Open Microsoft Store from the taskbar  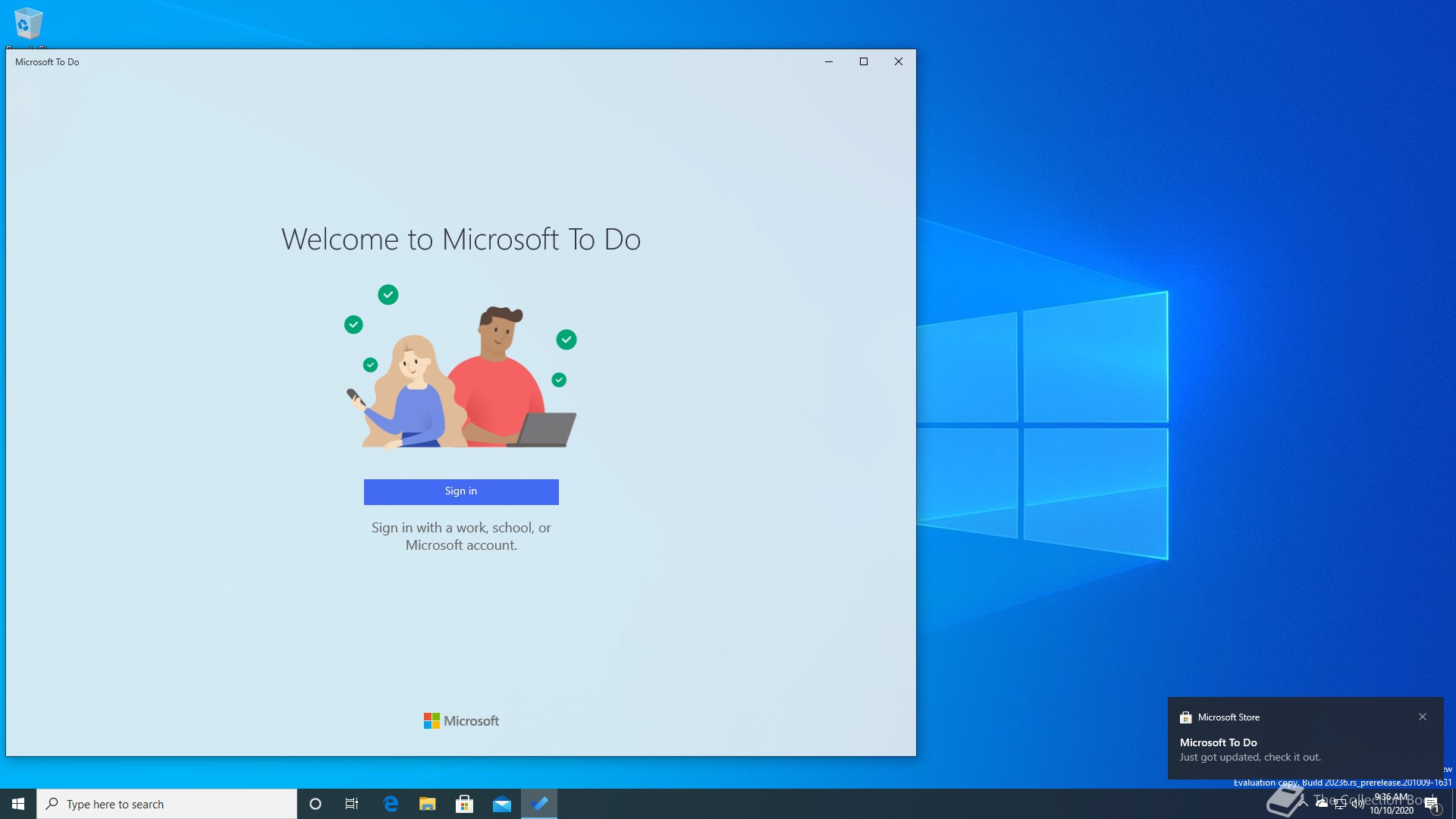465,804
